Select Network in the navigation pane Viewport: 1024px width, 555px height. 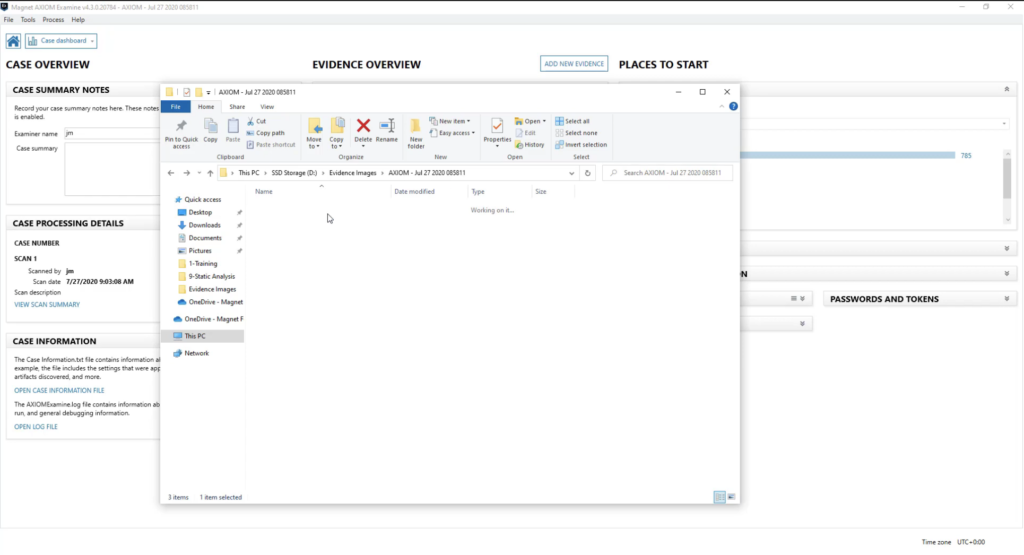196,353
